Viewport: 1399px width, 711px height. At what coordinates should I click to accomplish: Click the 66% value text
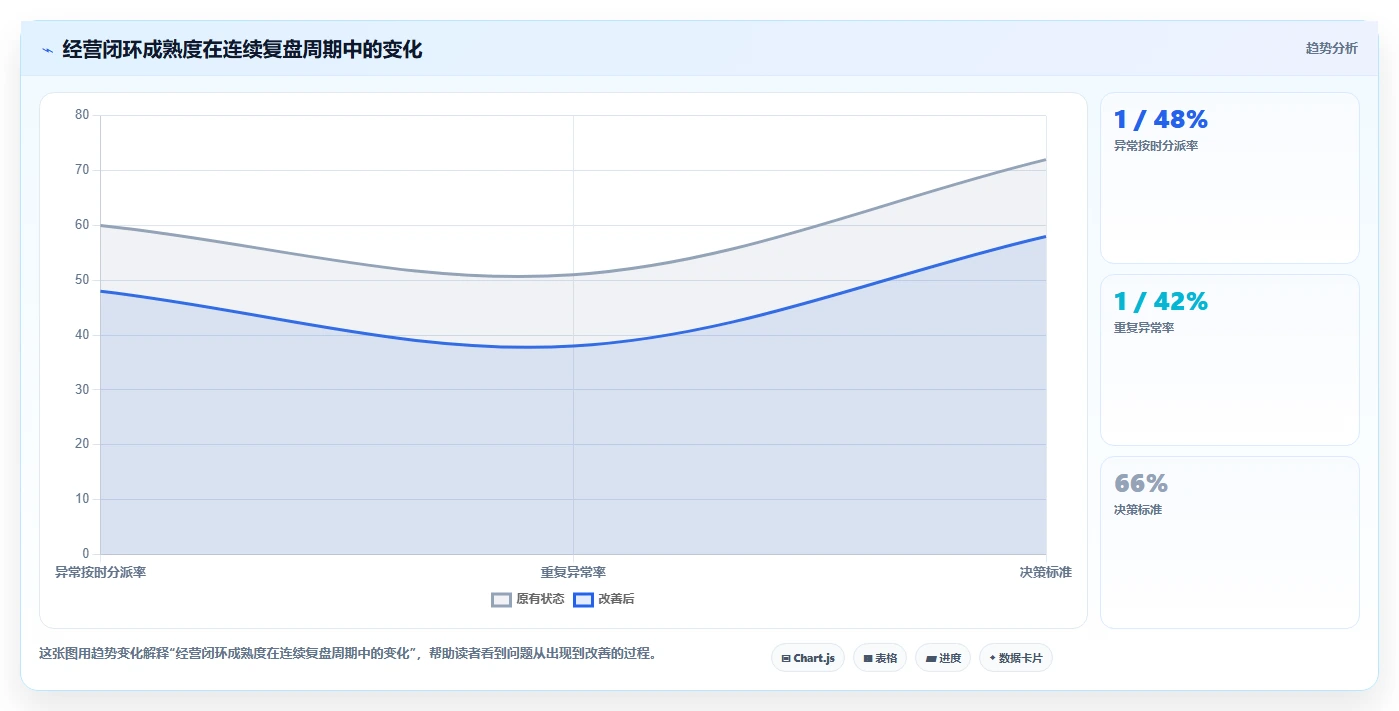pos(1141,484)
